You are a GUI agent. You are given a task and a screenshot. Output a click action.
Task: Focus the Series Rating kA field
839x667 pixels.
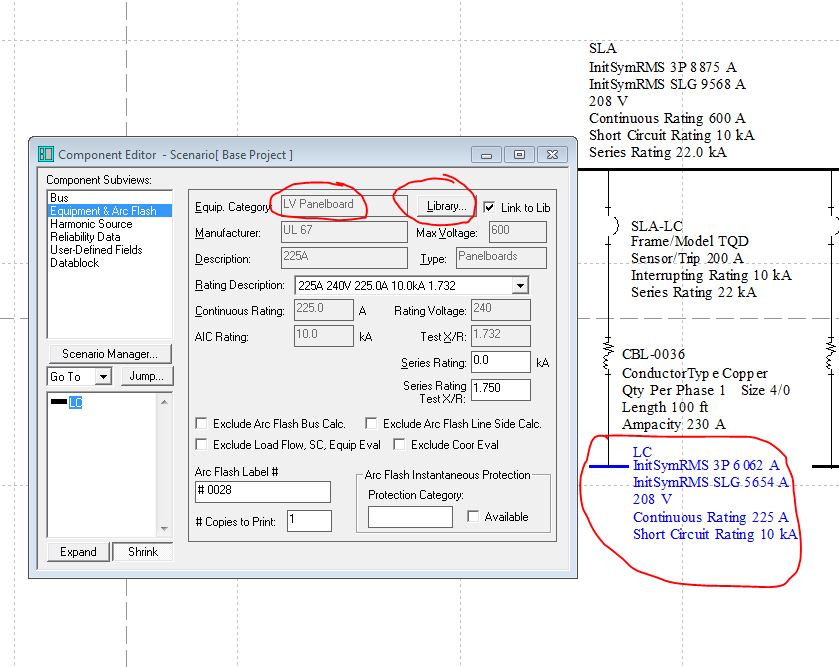pos(501,362)
